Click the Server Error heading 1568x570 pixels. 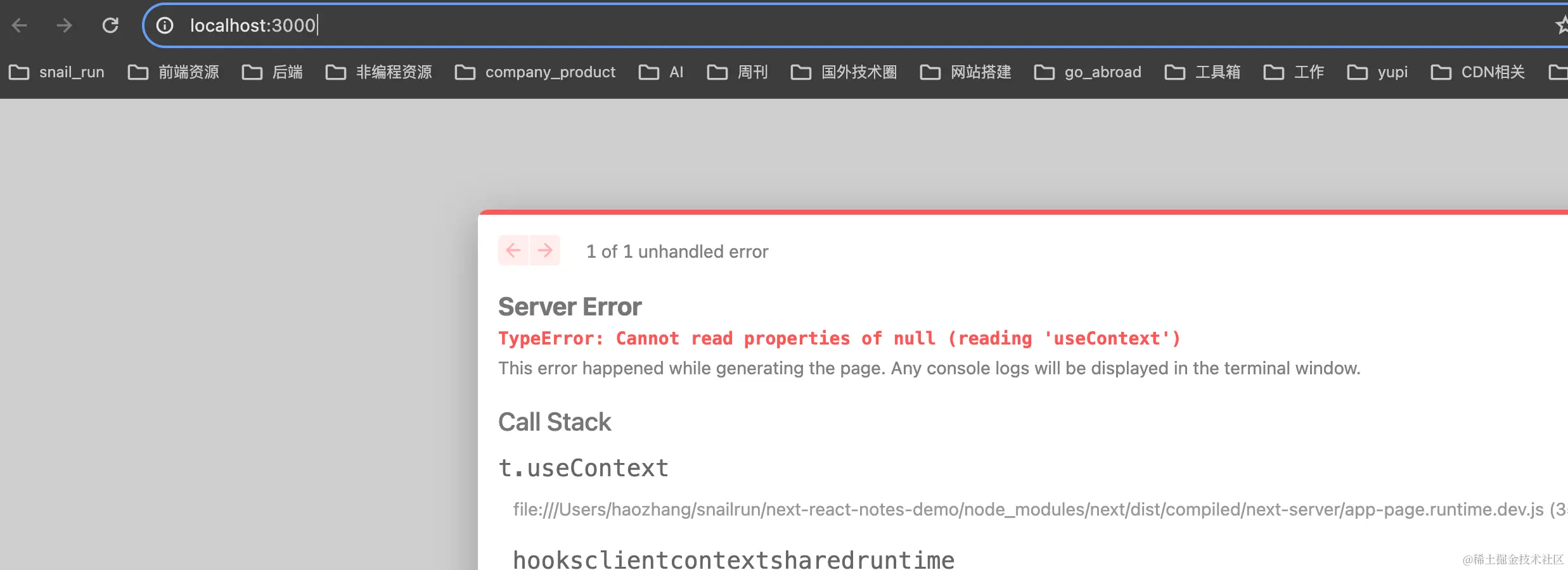pos(570,307)
